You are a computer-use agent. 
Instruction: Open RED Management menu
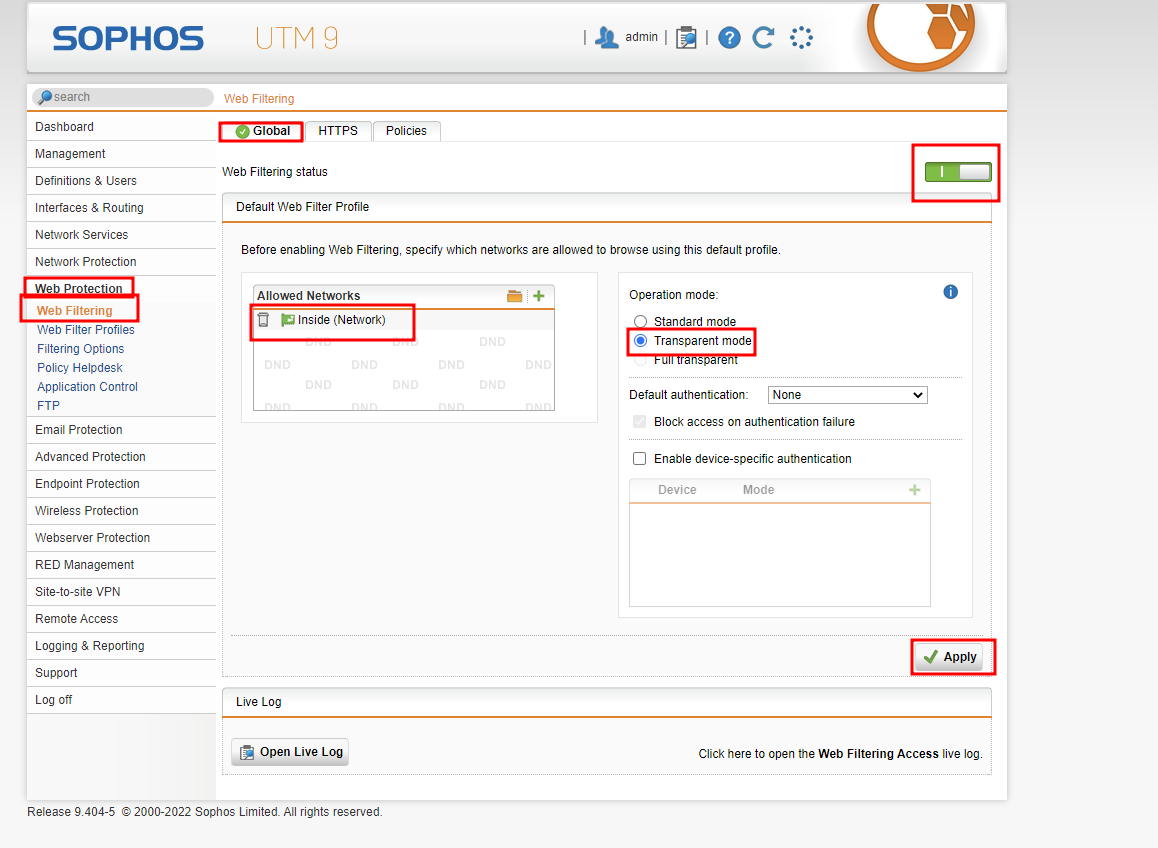(x=121, y=565)
